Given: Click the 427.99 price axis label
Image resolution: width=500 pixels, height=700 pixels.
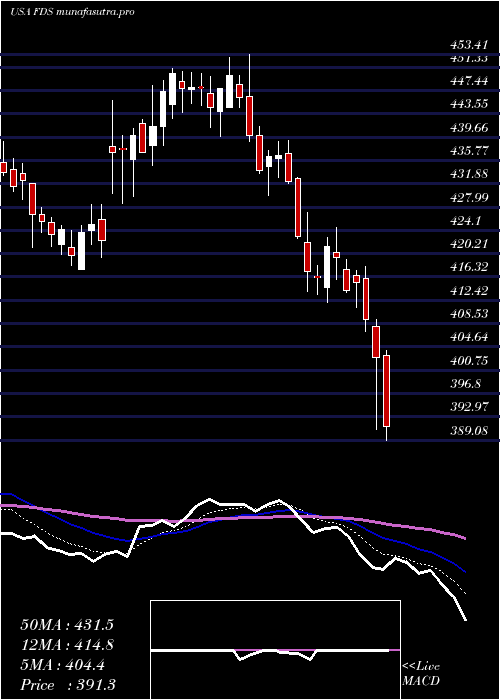Looking at the screenshot, I should point(471,197).
